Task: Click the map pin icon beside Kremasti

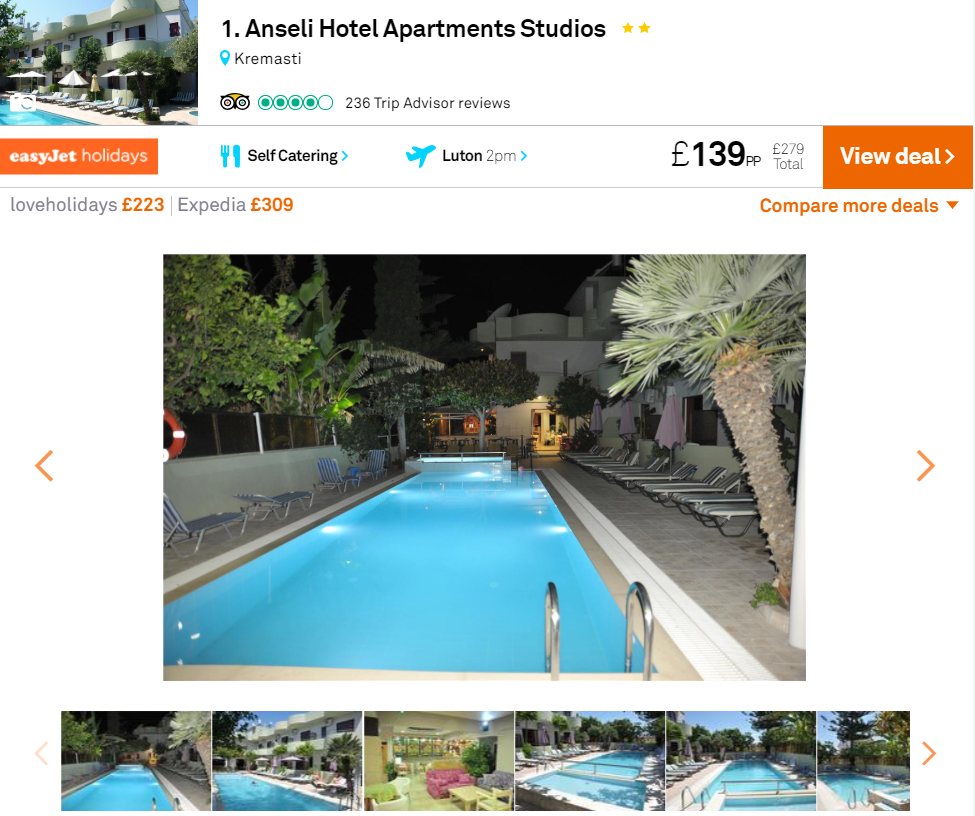Action: tap(225, 58)
